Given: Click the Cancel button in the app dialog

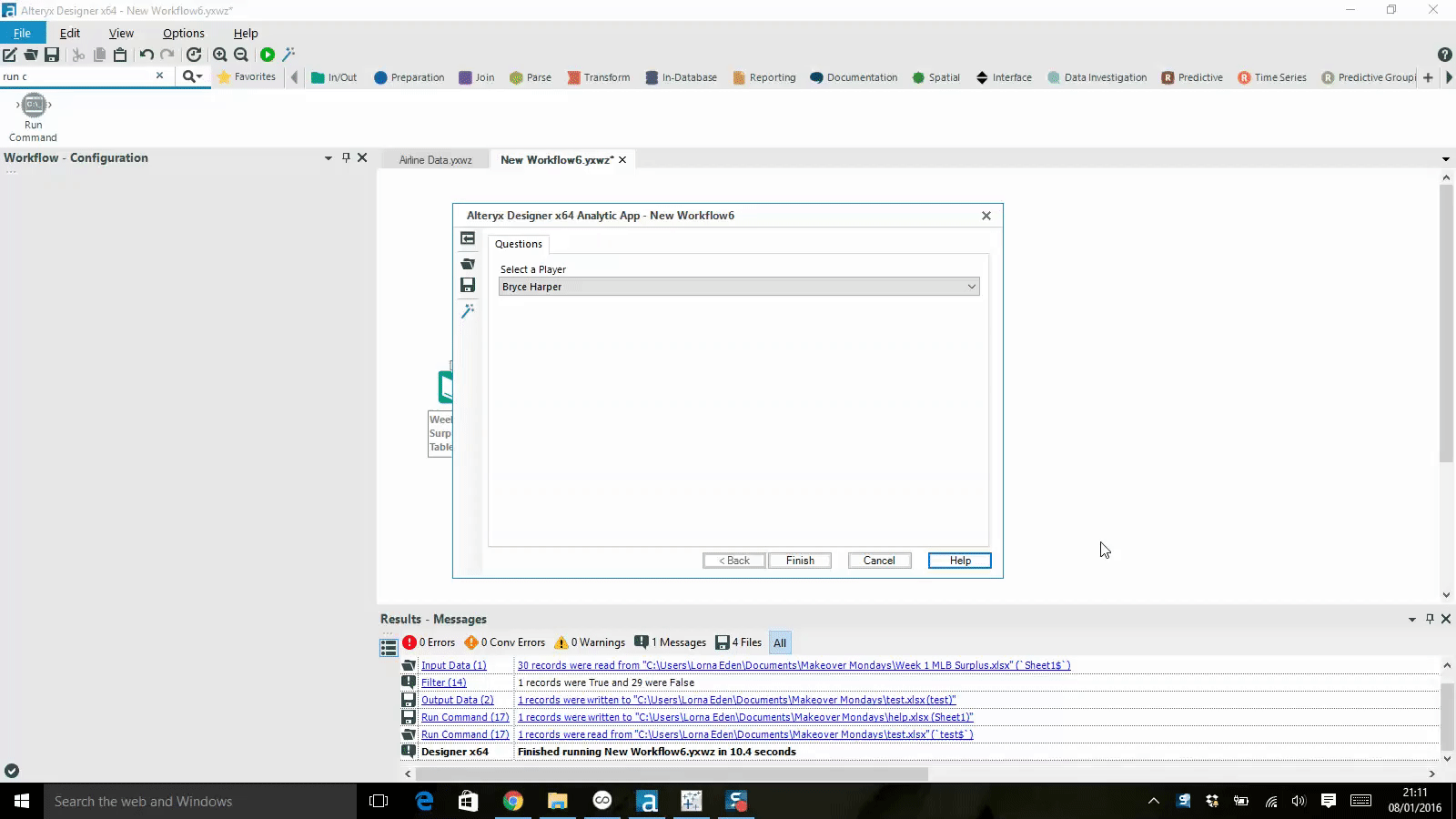Looking at the screenshot, I should coord(879,561).
